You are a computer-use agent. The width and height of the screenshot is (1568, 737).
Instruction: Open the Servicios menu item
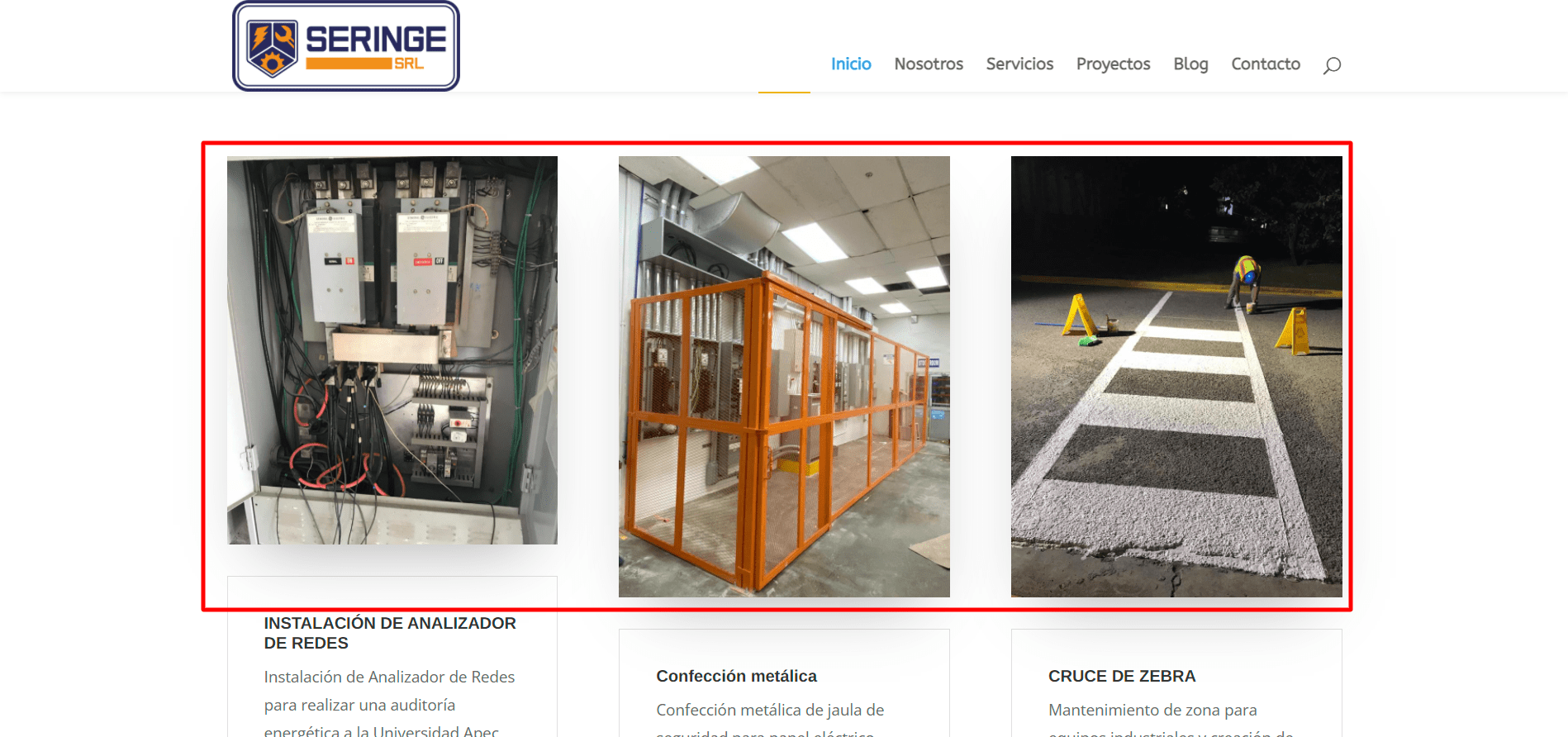tap(1019, 64)
